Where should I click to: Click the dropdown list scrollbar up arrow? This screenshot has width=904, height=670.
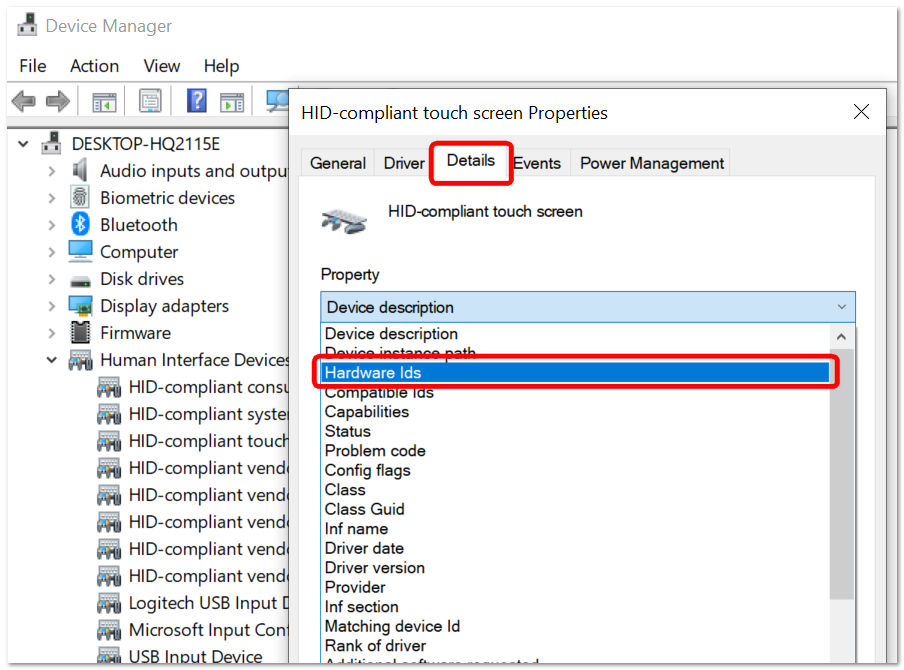(x=841, y=337)
